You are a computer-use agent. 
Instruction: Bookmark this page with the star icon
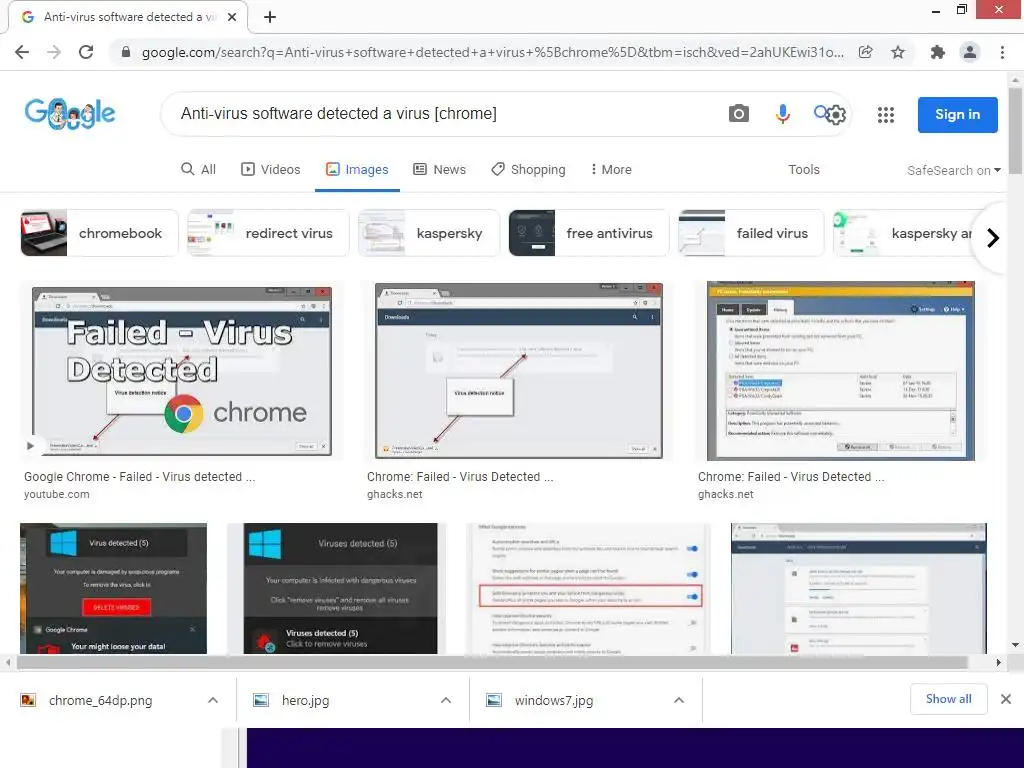point(898,52)
